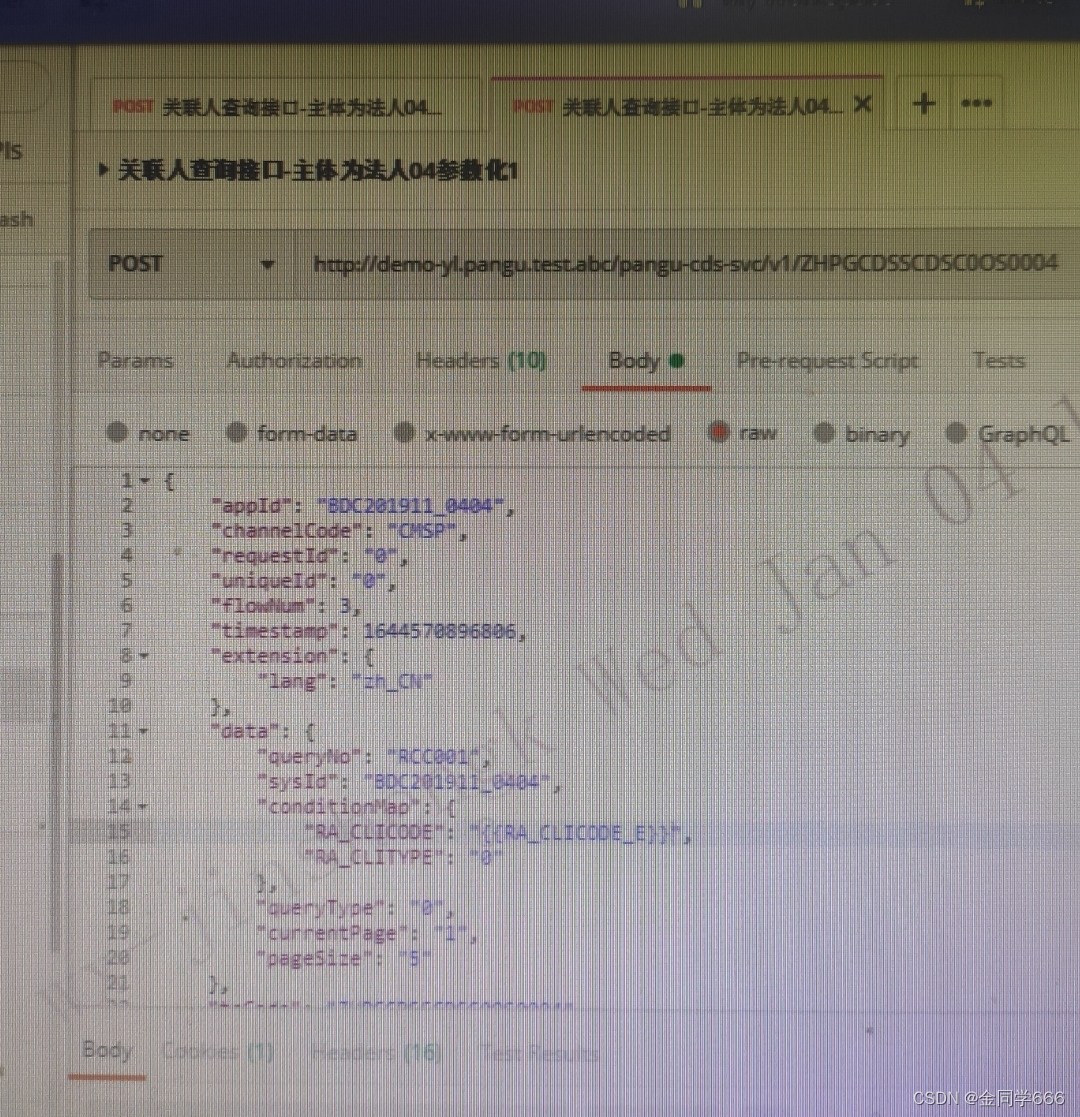Click the "sysId" line in data object
1080x1117 pixels.
408,781
